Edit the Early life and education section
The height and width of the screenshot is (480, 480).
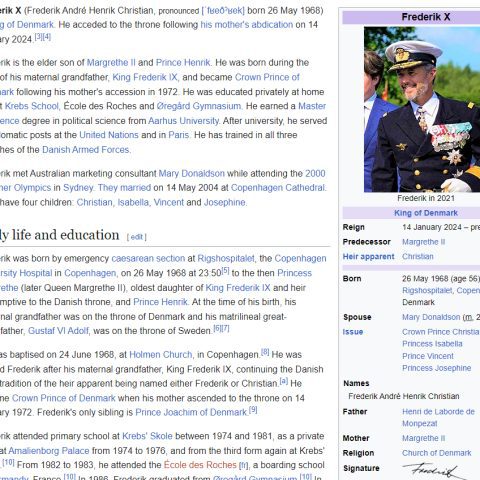point(136,237)
